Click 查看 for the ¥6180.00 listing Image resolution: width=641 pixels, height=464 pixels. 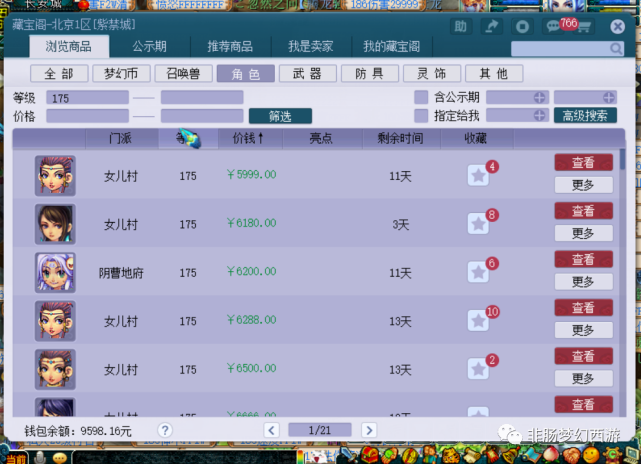coord(584,211)
